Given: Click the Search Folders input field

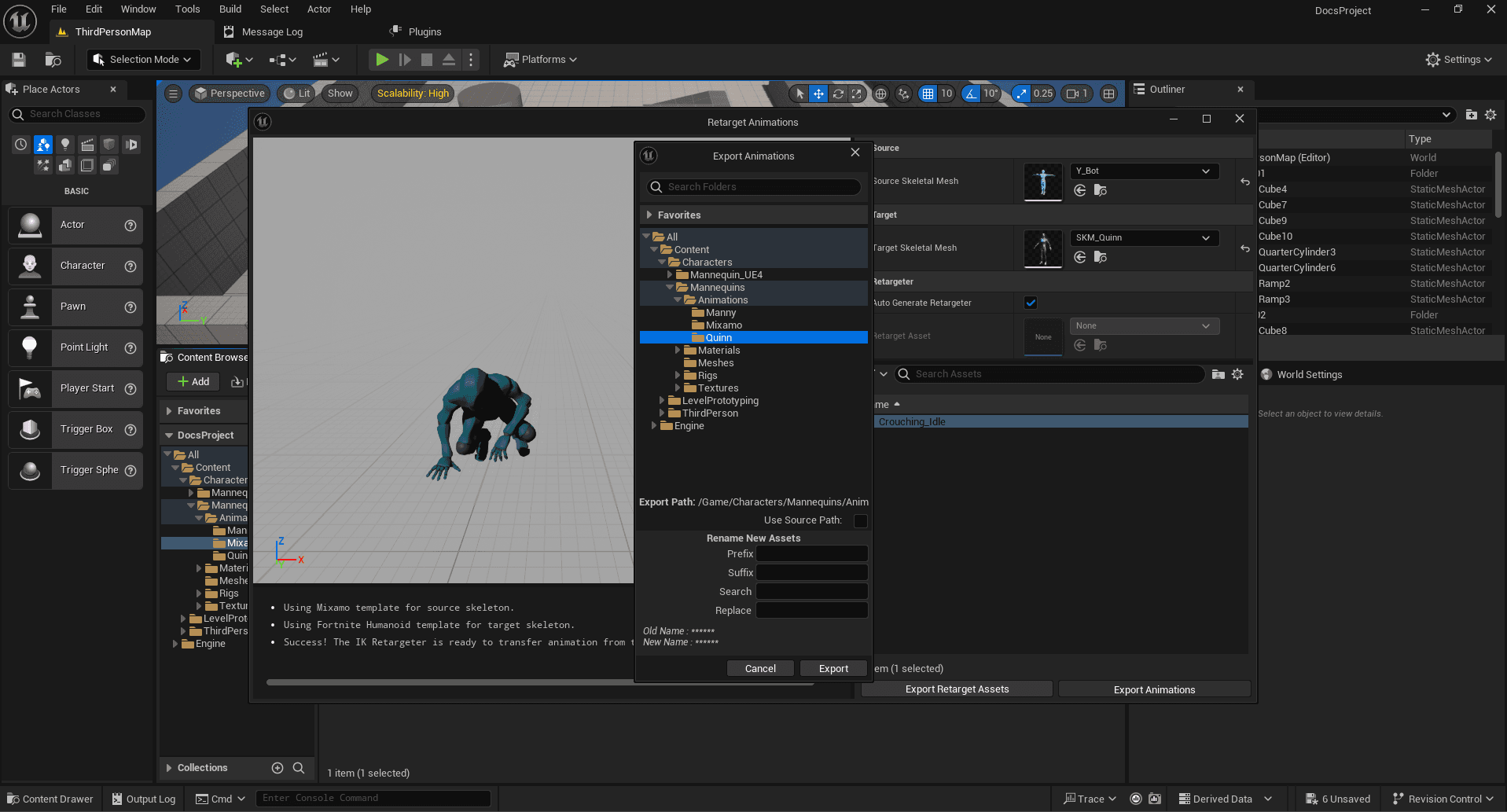Looking at the screenshot, I should pyautogui.click(x=754, y=187).
